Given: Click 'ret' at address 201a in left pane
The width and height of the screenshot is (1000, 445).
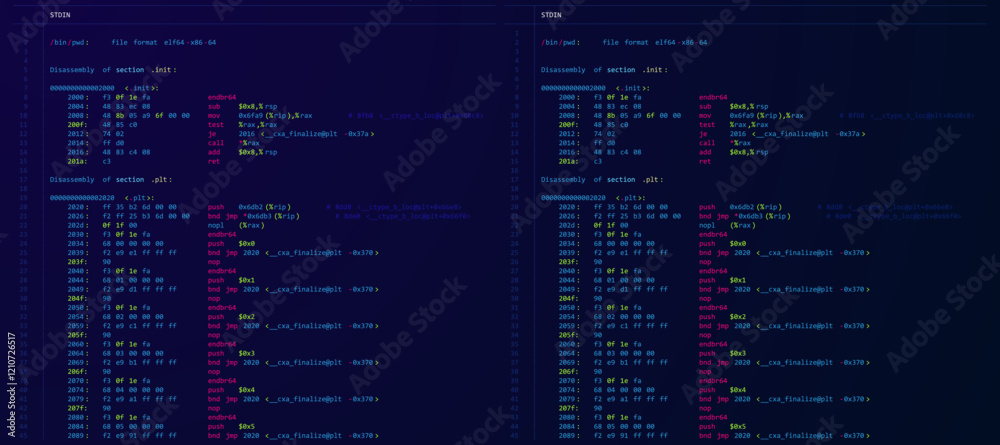Looking at the screenshot, I should click(214, 161).
